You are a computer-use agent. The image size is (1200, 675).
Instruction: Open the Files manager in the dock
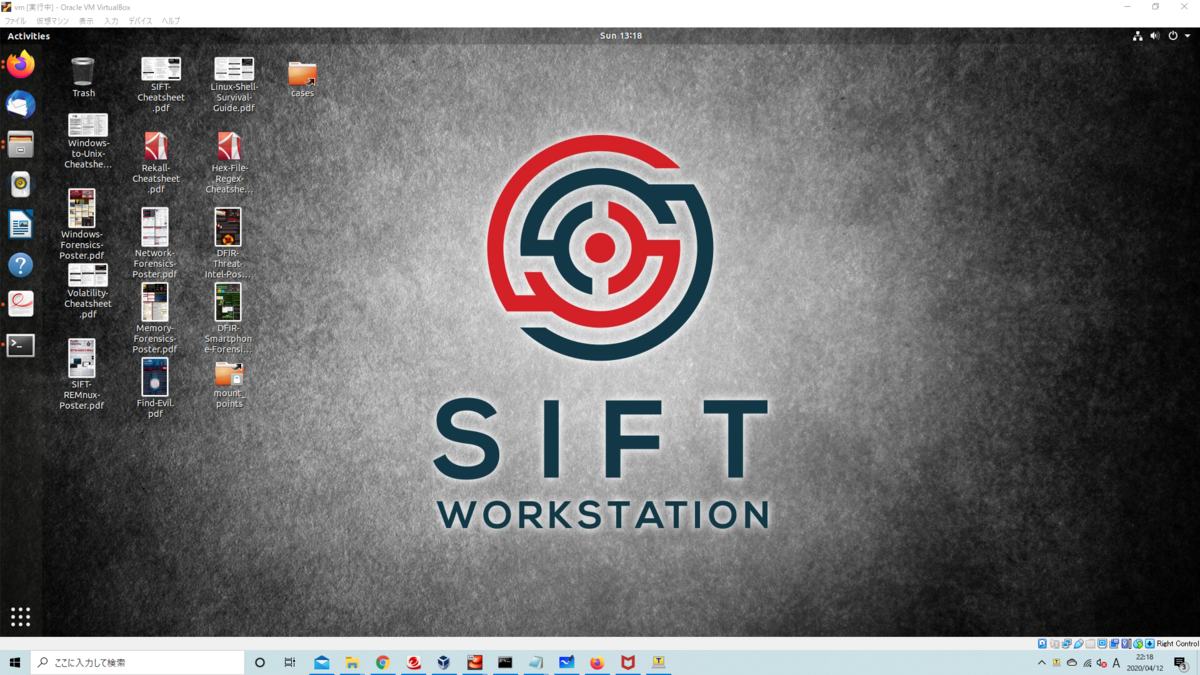click(x=21, y=145)
